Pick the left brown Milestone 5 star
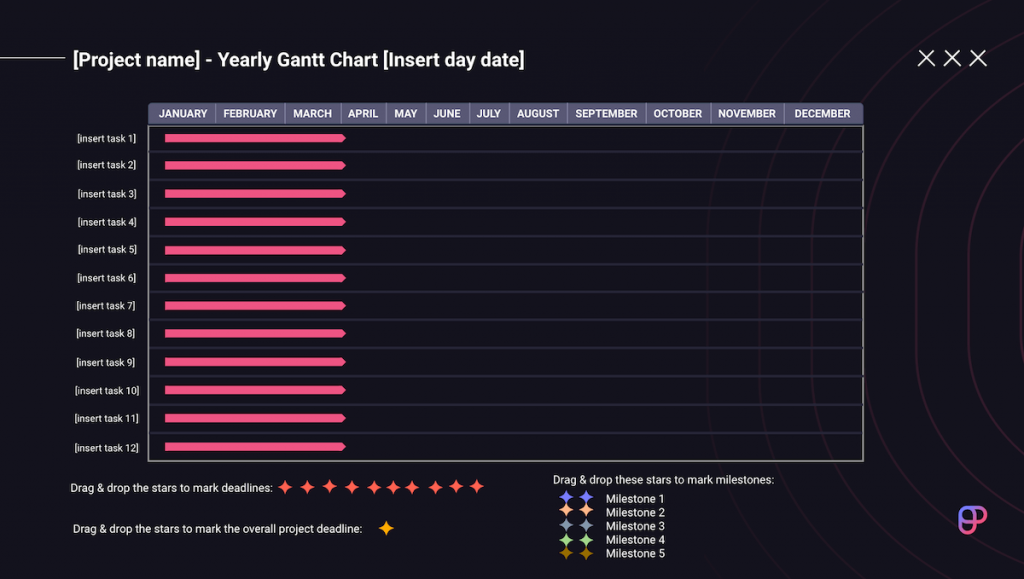The width and height of the screenshot is (1024, 579). point(567,553)
